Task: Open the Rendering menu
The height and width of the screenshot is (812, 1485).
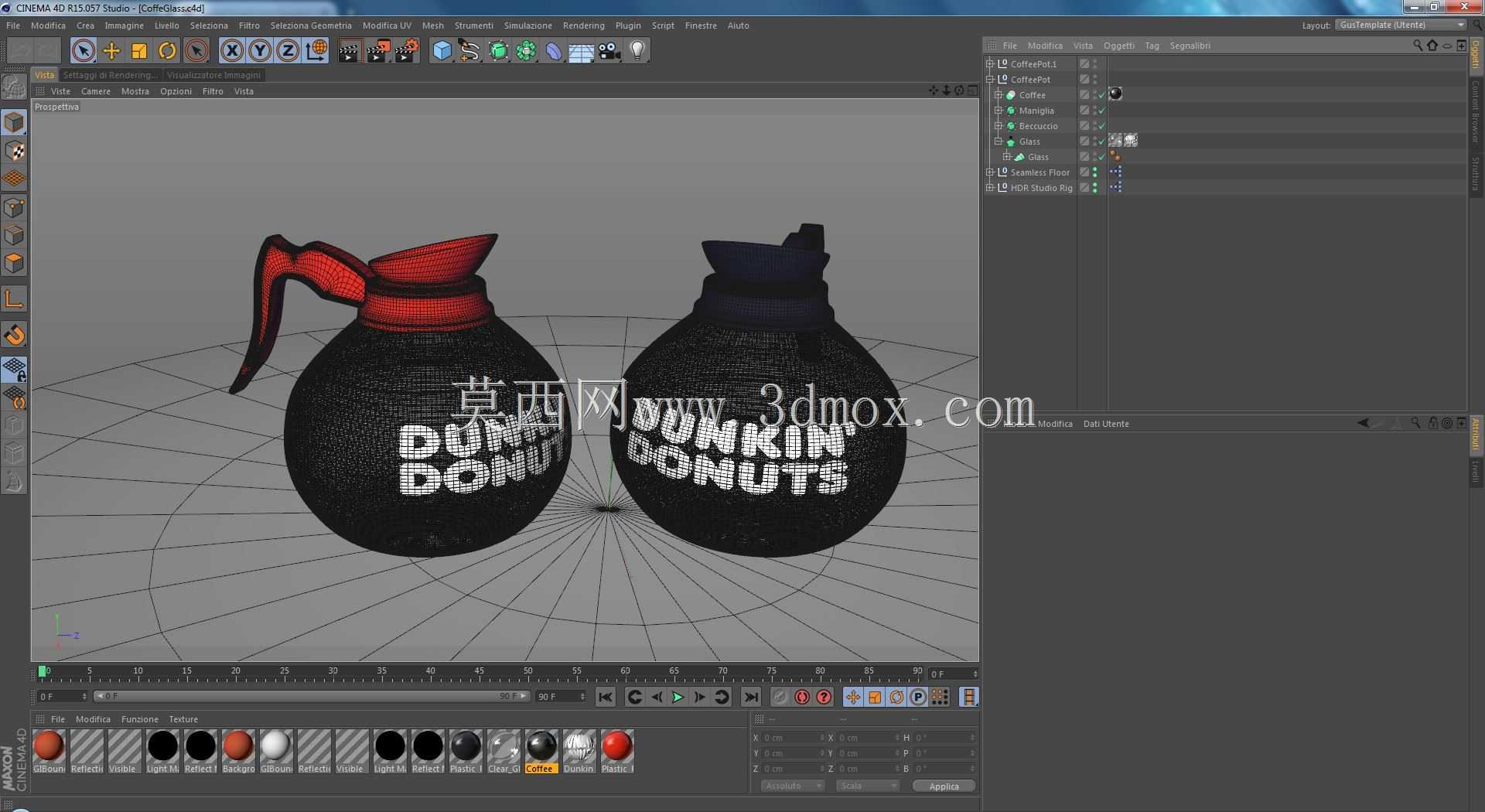Action: (x=584, y=26)
